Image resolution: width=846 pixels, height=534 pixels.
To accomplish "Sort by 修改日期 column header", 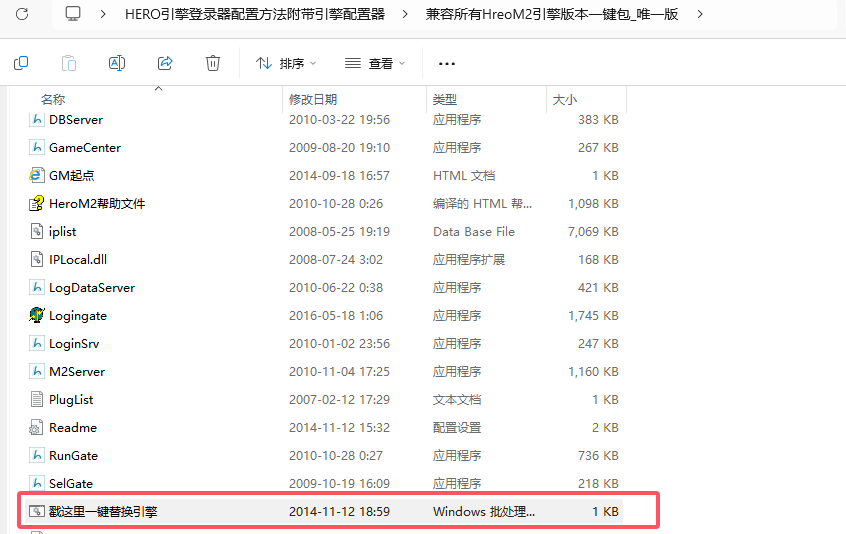I will [313, 99].
